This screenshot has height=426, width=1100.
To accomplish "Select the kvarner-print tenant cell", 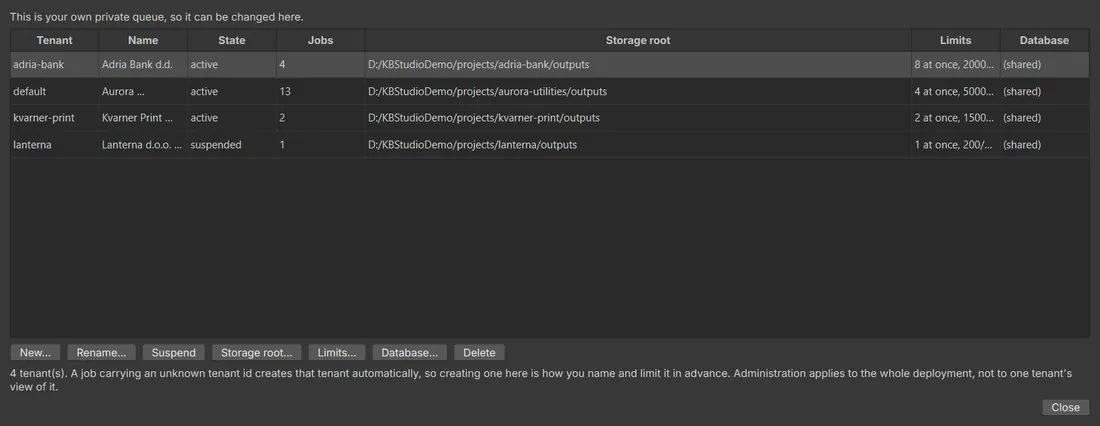I will (55, 118).
